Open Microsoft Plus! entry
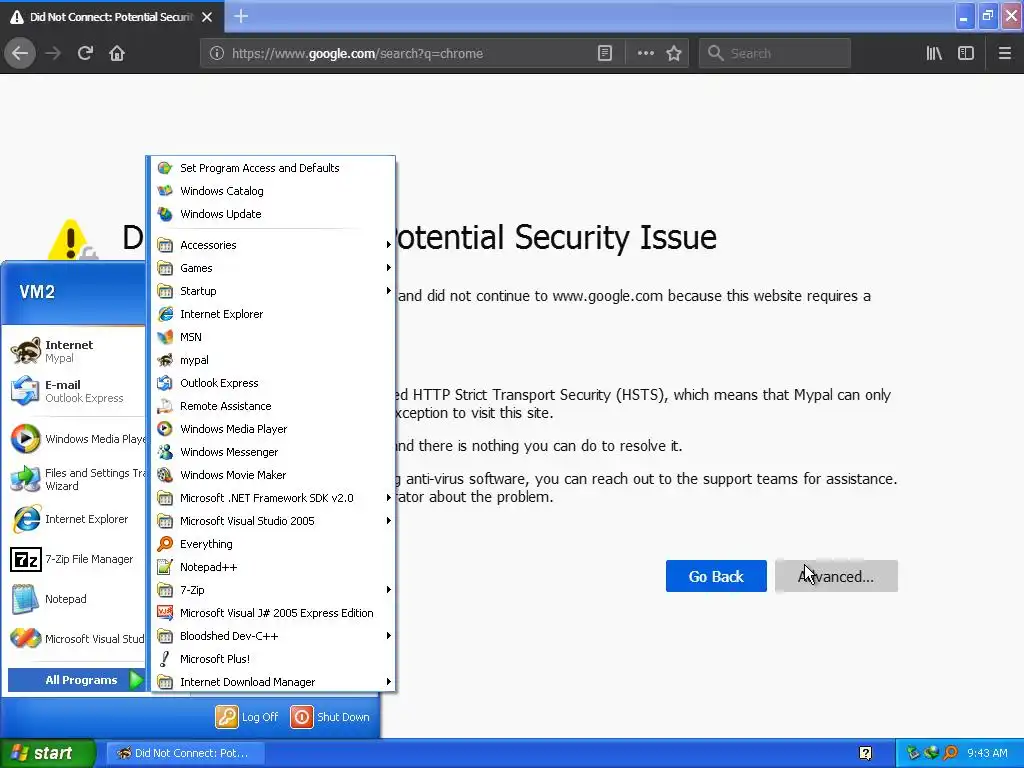Viewport: 1024px width, 768px height. (x=273, y=659)
